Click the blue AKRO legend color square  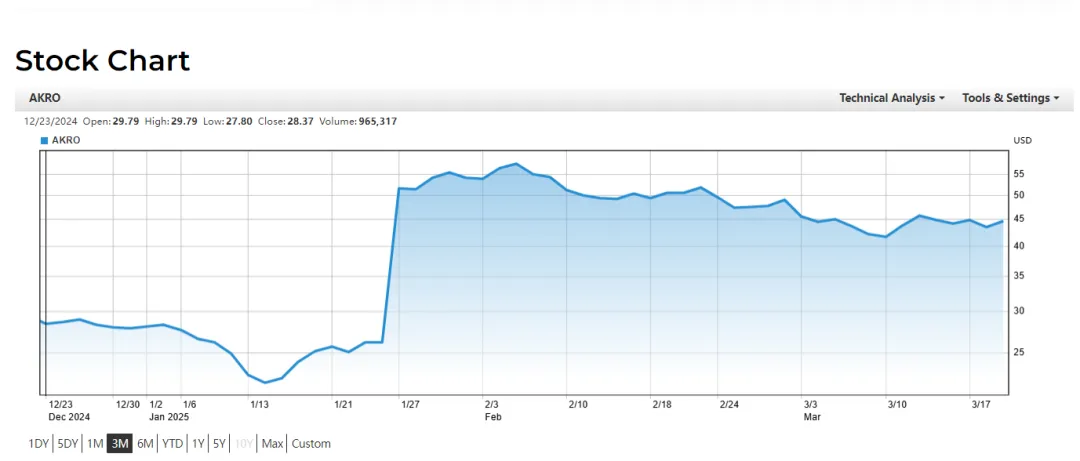tap(44, 141)
